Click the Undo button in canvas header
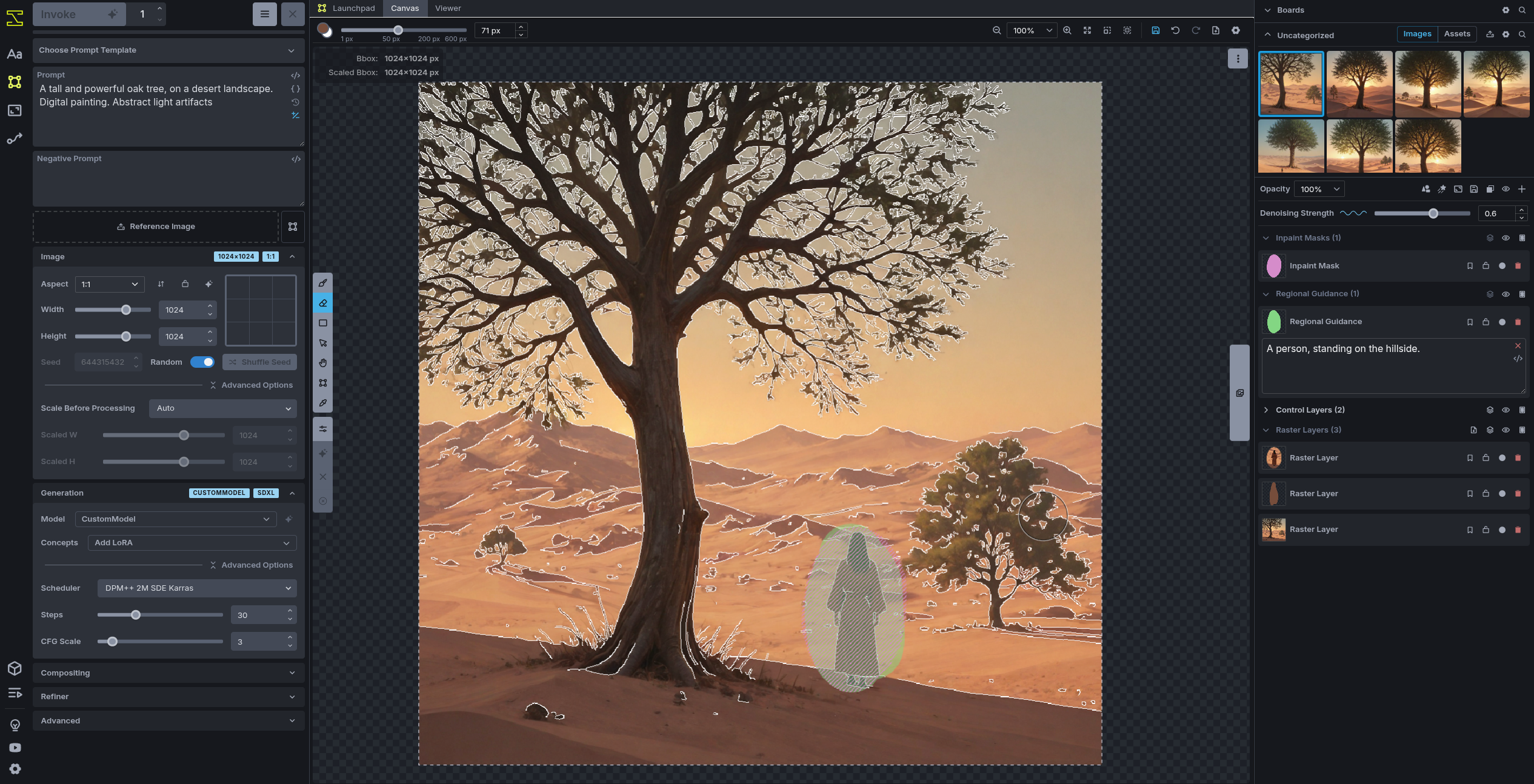This screenshot has width=1534, height=784. 1175,30
